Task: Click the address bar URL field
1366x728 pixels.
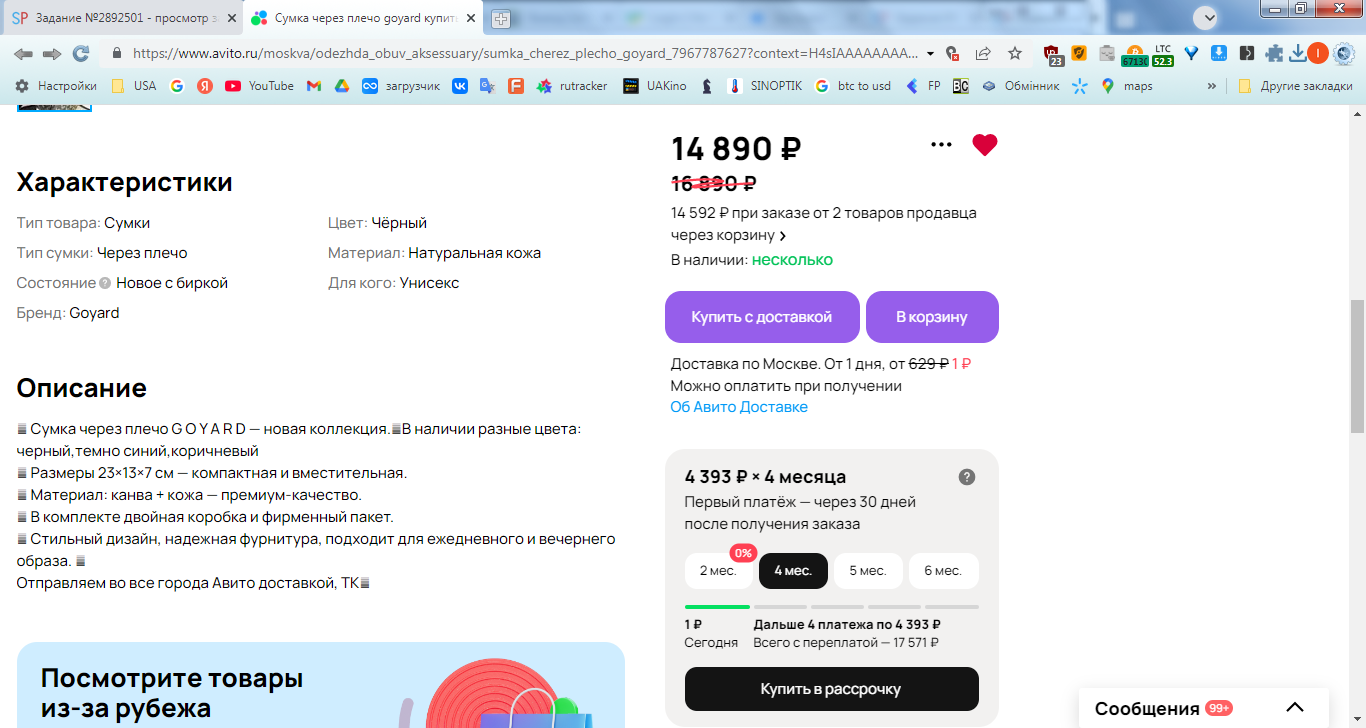Action: pos(524,53)
